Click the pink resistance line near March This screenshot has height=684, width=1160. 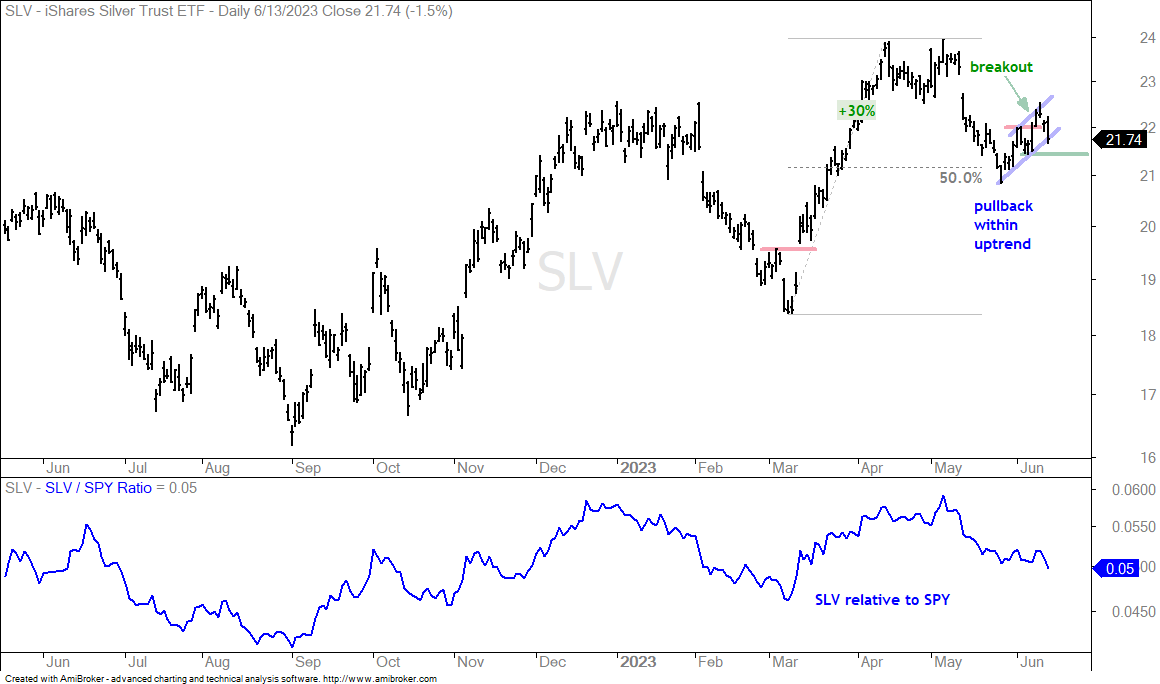pos(789,249)
